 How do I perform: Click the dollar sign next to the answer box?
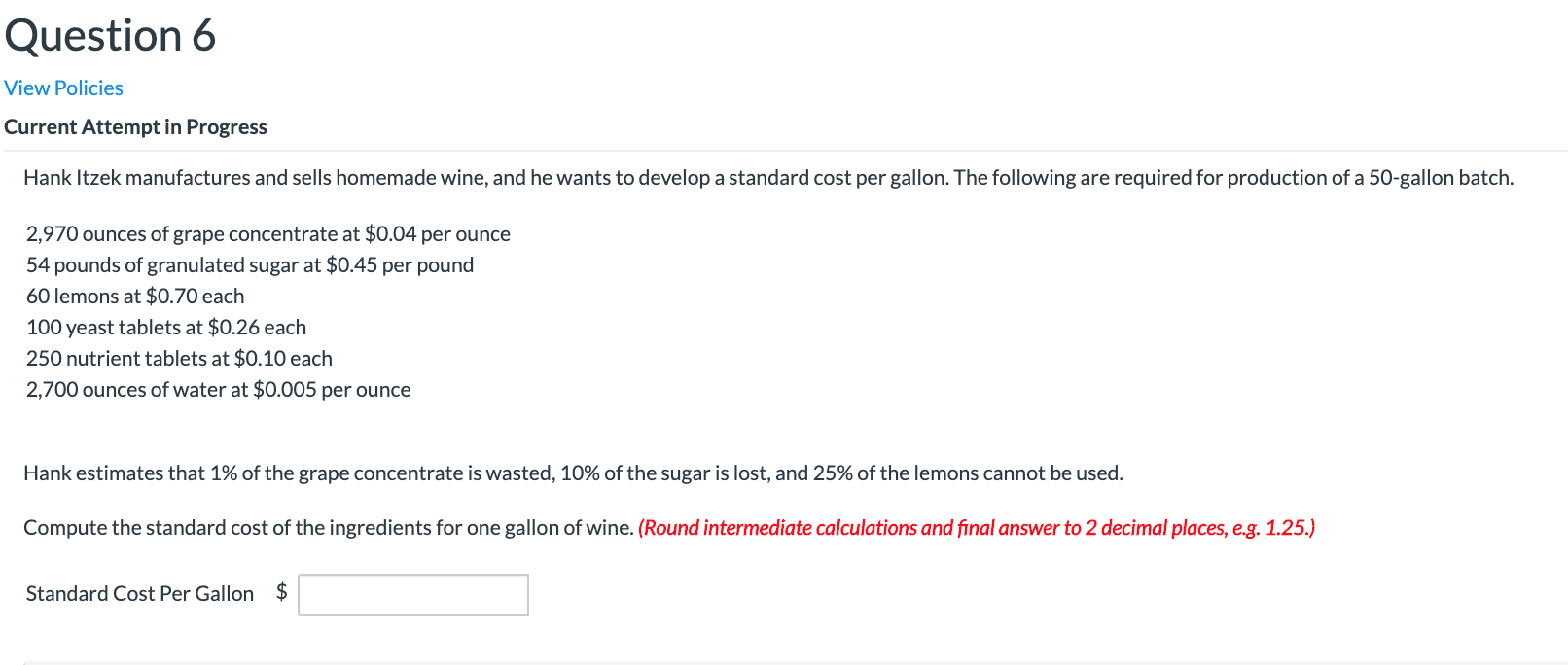tap(281, 593)
